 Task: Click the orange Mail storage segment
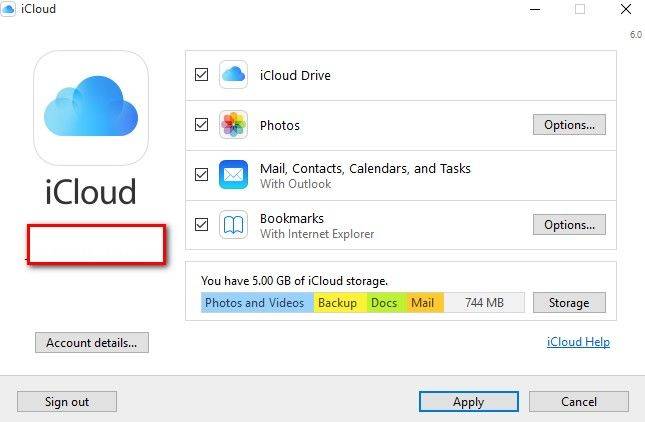(x=425, y=303)
